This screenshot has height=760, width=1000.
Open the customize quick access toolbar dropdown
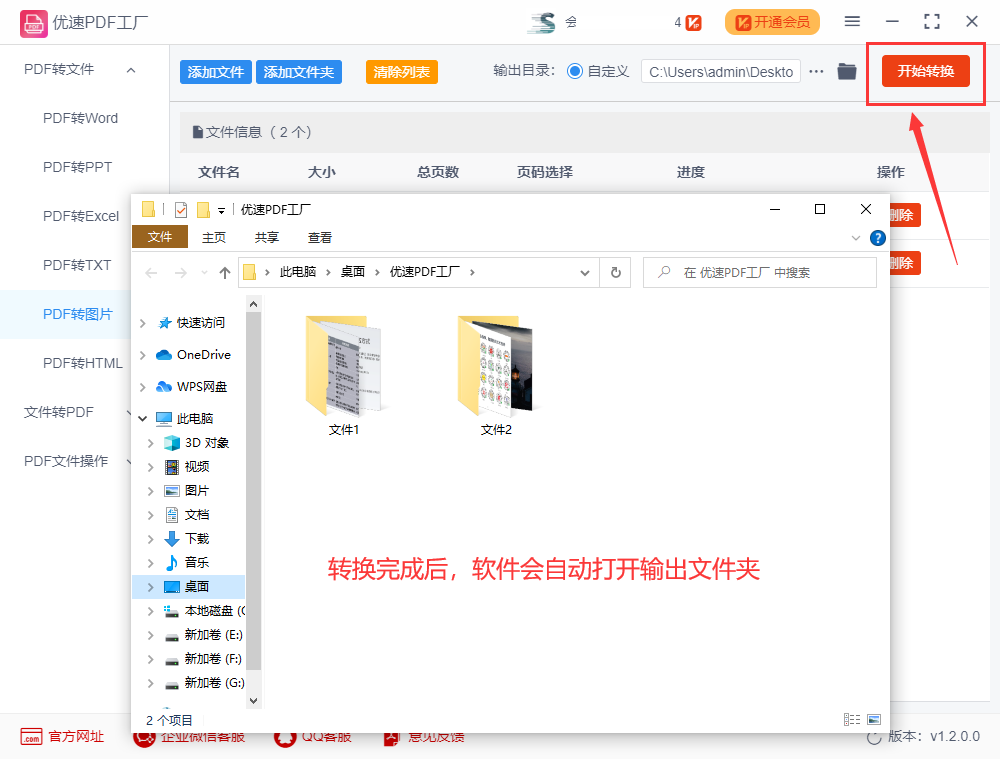[x=221, y=210]
